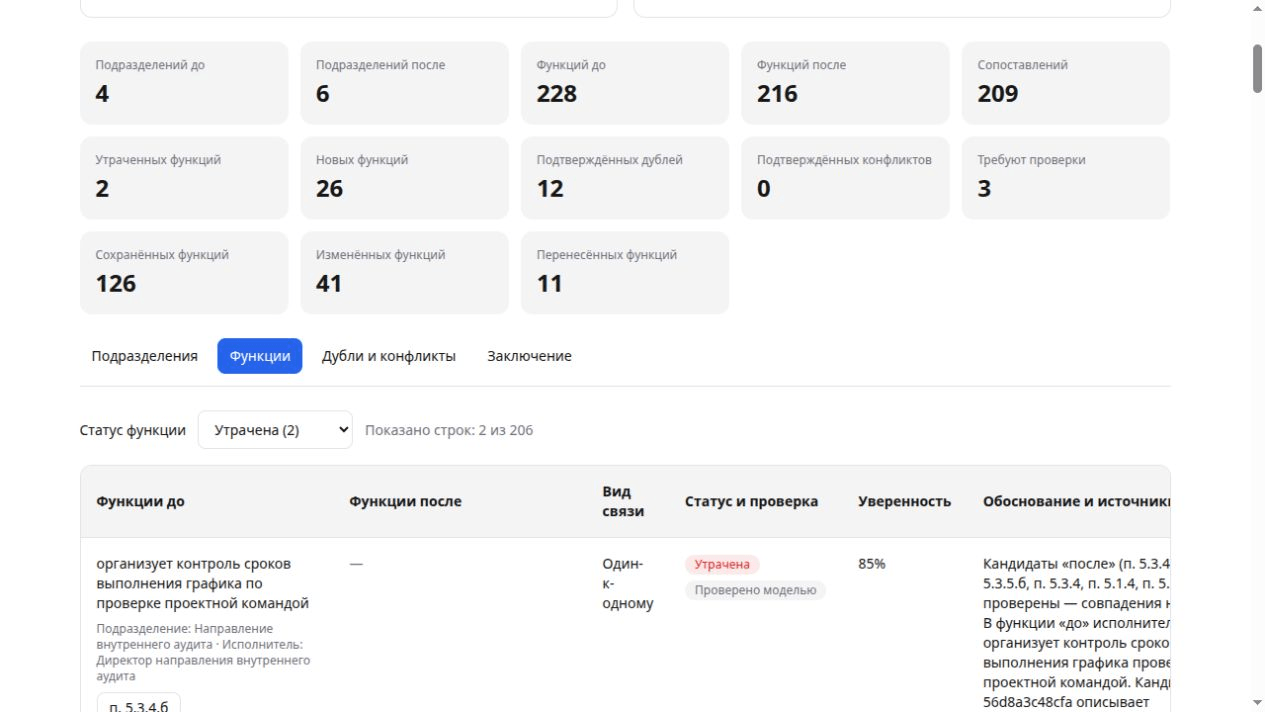Viewport: 1265px width, 712px height.
Task: Click the Утраченных функций card
Action: [x=184, y=178]
